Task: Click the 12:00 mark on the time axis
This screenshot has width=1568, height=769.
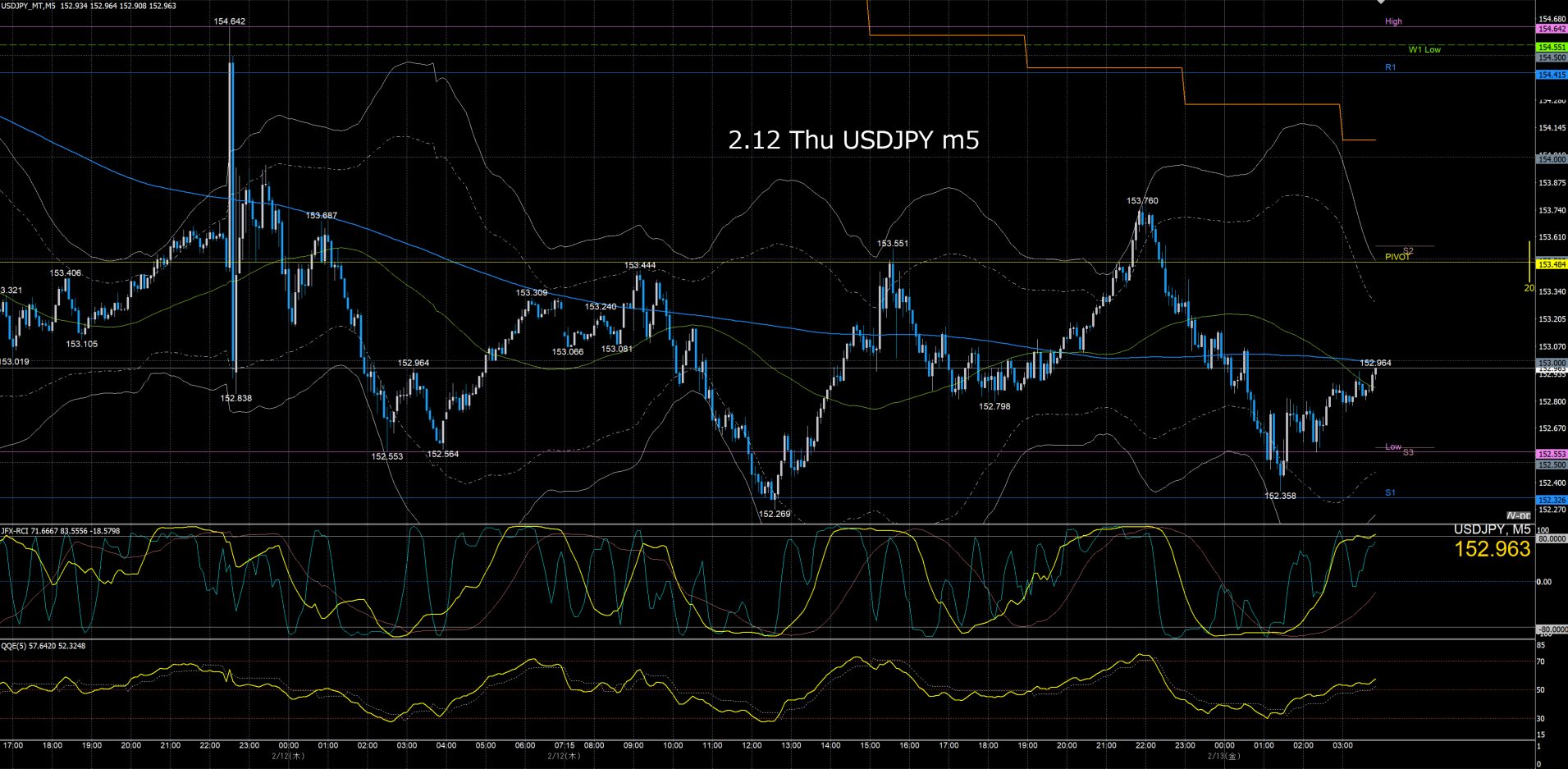Action: [752, 745]
